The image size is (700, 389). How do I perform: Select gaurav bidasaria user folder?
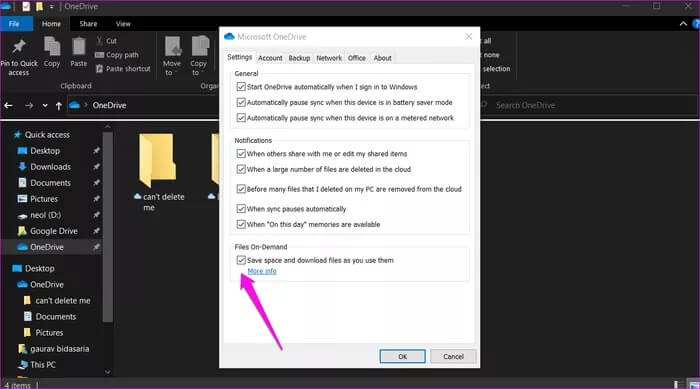(59, 349)
